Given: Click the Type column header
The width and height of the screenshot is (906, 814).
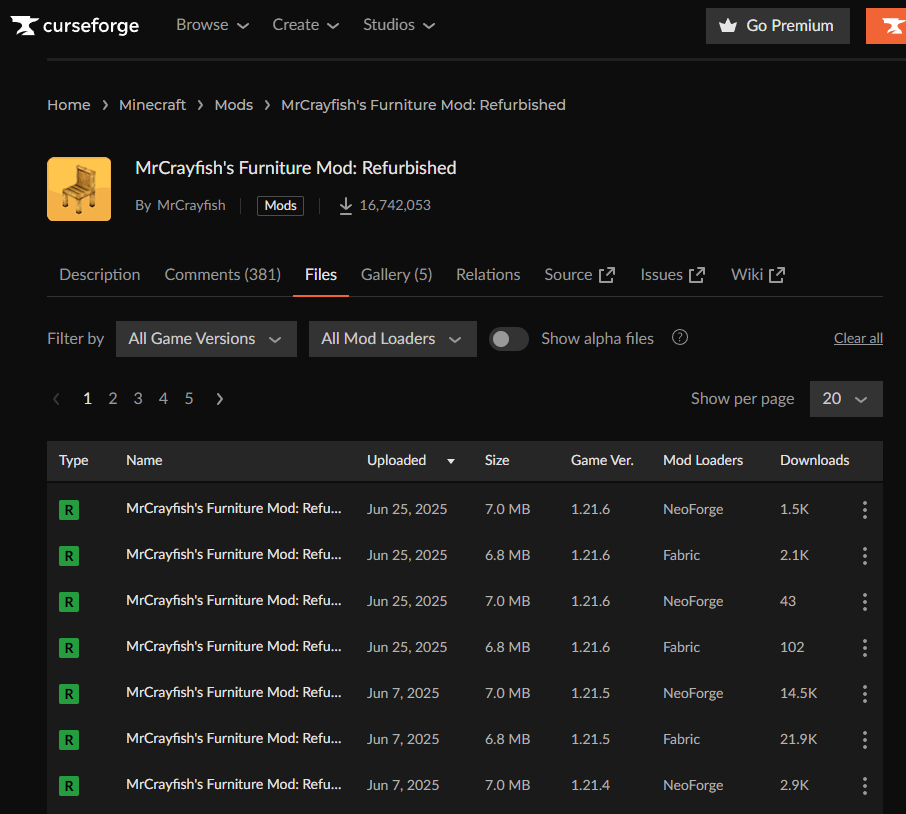Looking at the screenshot, I should click(x=73, y=460).
